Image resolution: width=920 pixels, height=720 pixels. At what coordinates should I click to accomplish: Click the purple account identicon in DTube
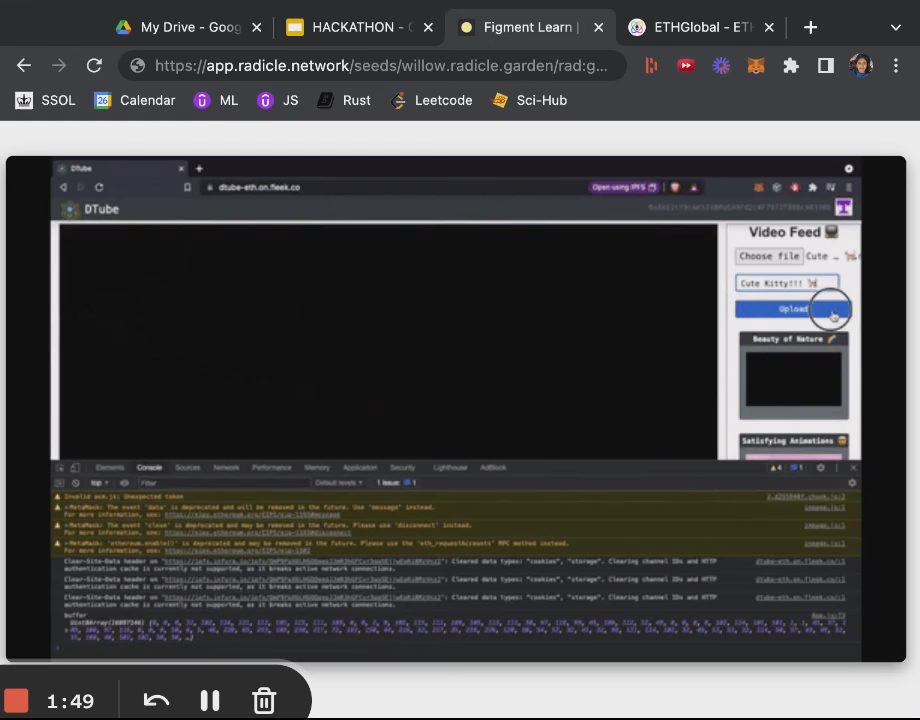843,207
